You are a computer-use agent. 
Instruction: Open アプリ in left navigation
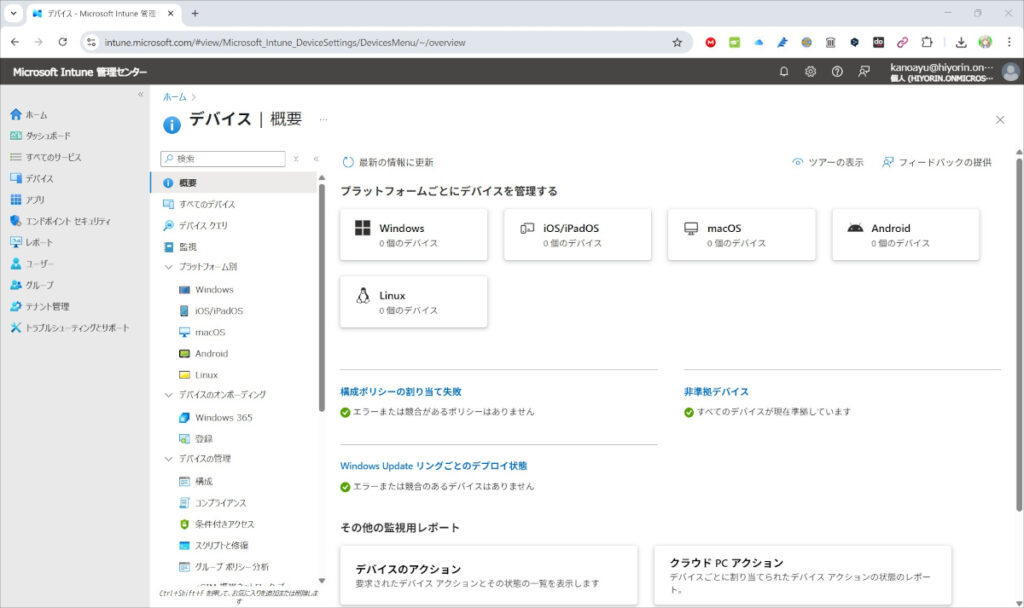tap(27, 200)
